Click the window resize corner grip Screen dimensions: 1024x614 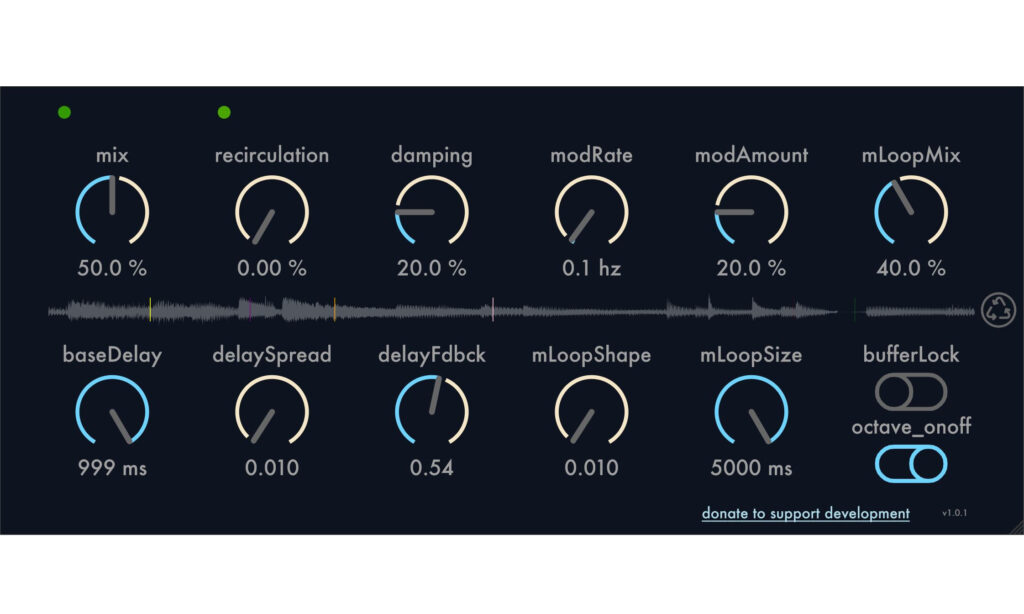[1017, 528]
